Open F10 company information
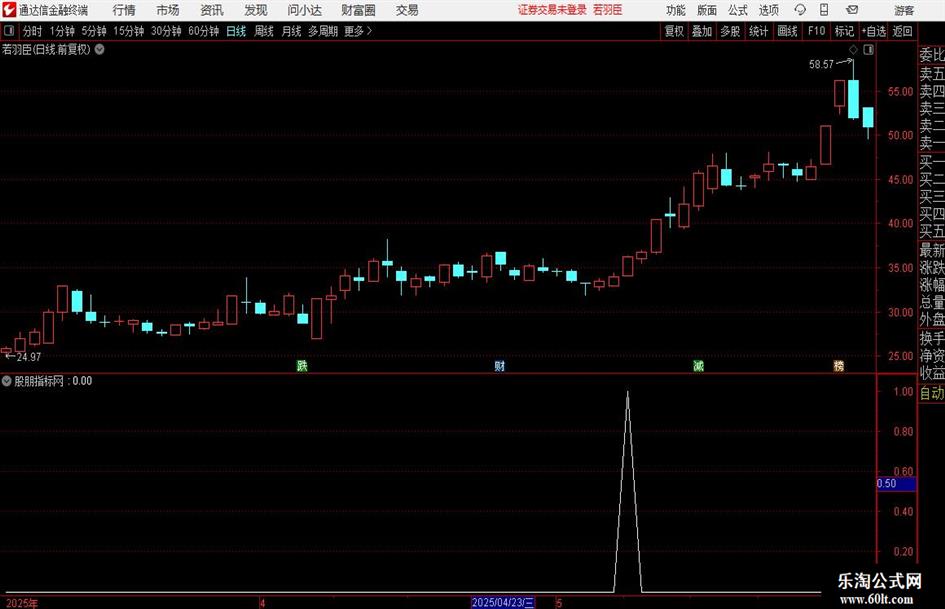The width and height of the screenshot is (945, 609). point(817,31)
